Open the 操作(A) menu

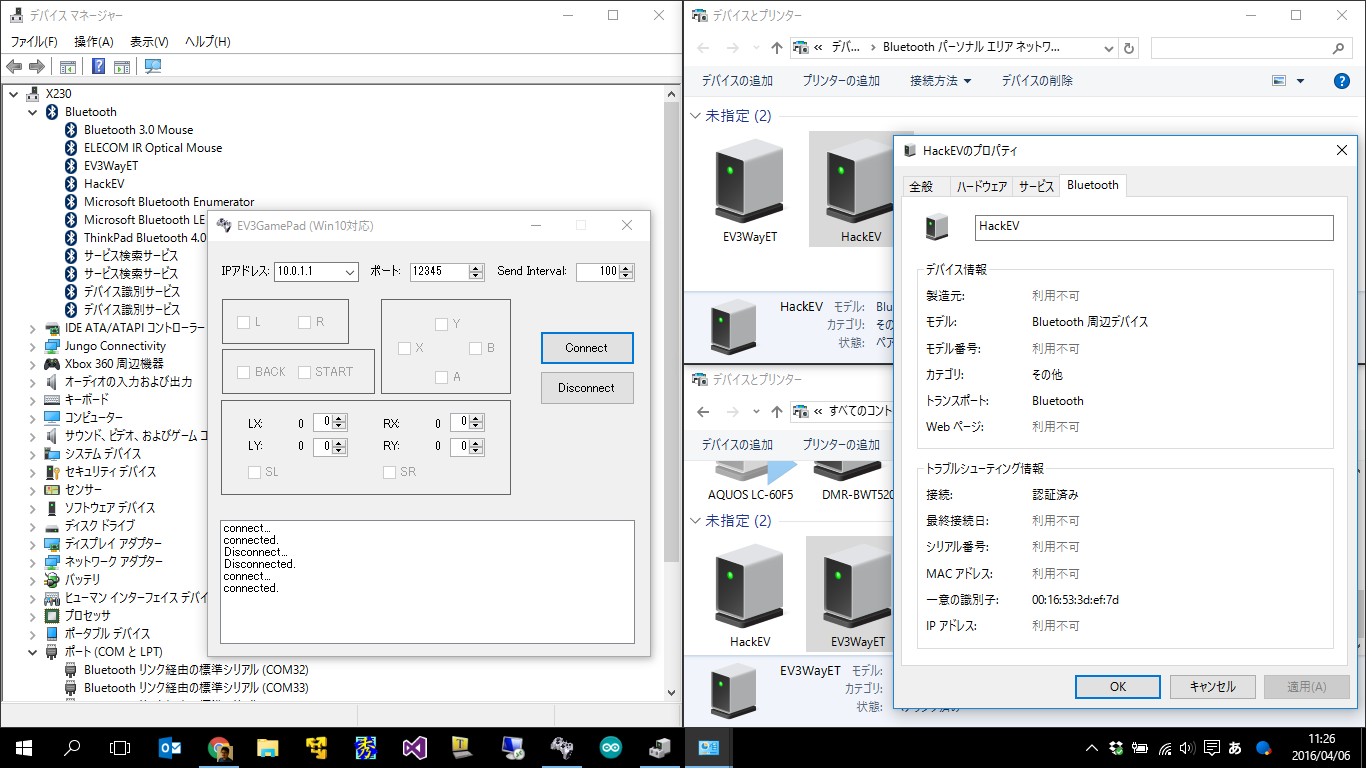coord(94,42)
